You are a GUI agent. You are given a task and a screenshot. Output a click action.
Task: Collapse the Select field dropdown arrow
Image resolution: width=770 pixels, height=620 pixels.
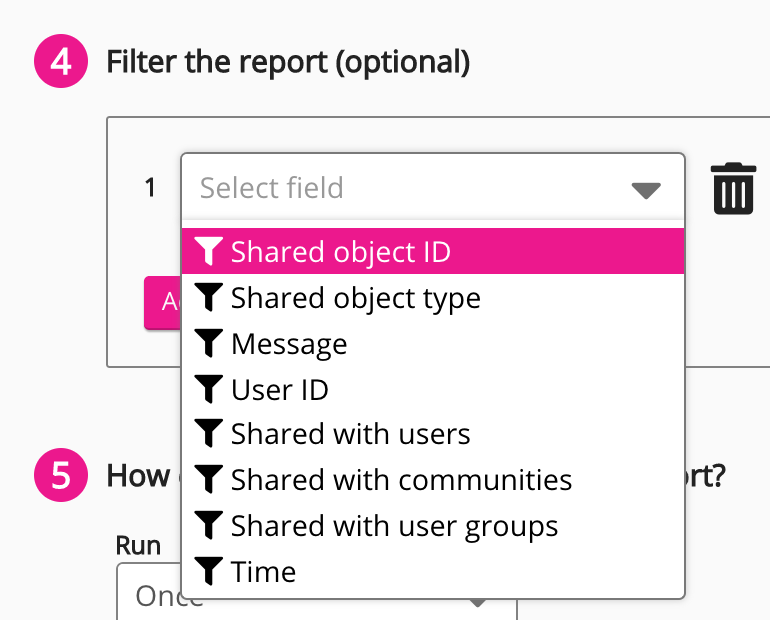646,189
